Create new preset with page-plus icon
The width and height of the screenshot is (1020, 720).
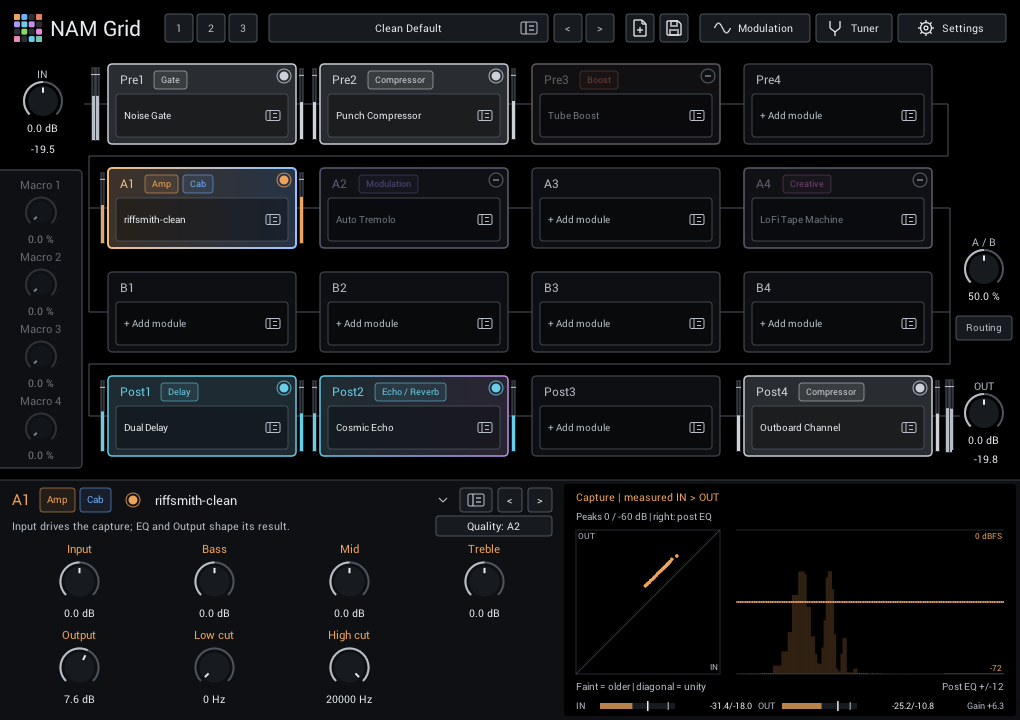(639, 28)
